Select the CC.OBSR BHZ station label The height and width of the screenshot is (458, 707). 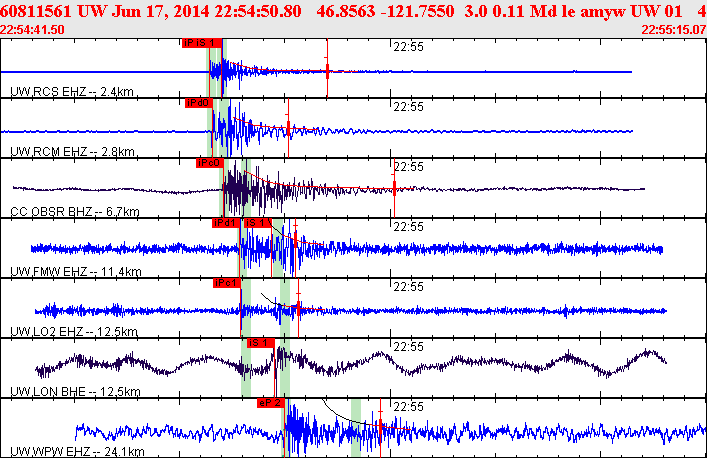click(x=73, y=212)
